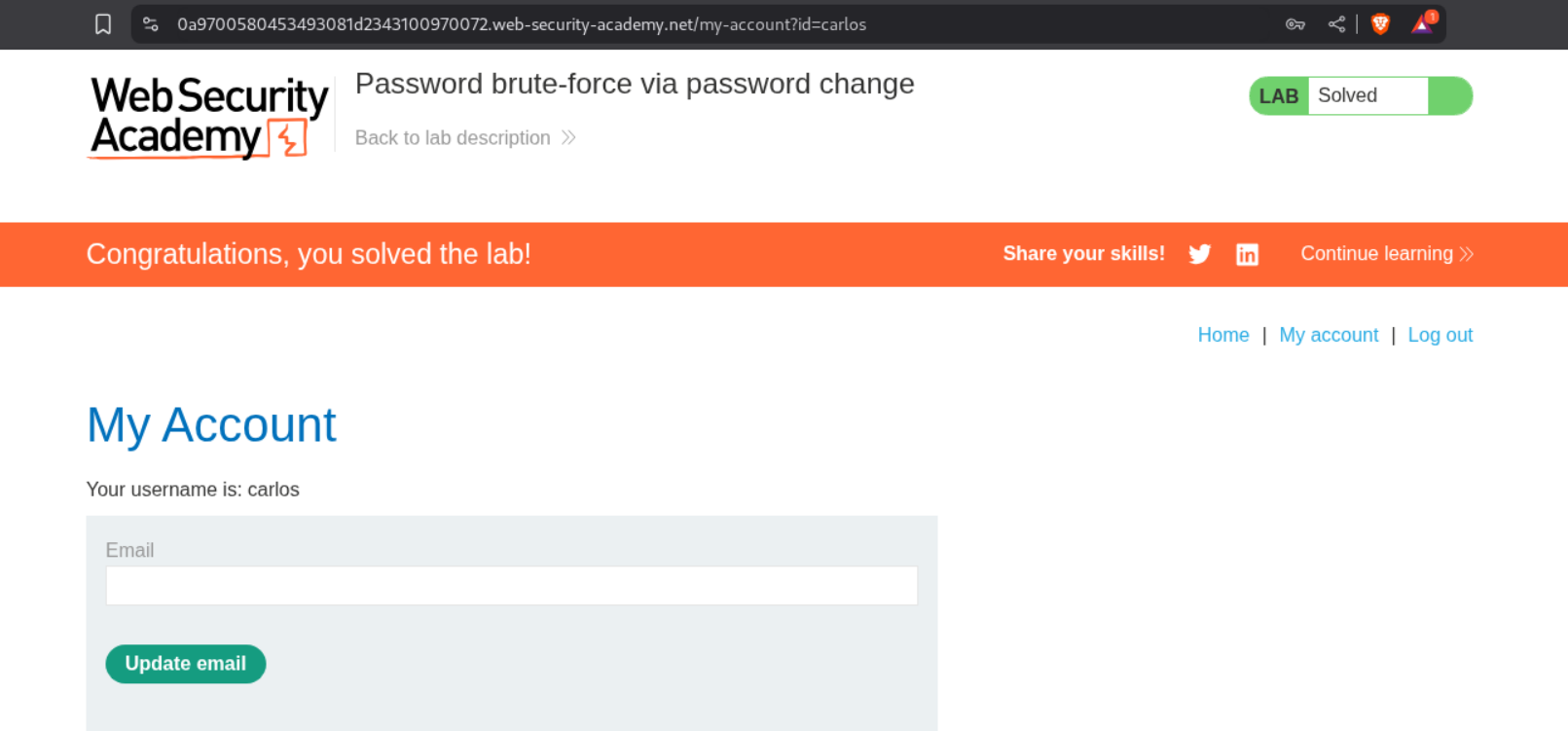Share on LinkedIn via the banner icon
This screenshot has width=1568, height=731.
(1247, 254)
